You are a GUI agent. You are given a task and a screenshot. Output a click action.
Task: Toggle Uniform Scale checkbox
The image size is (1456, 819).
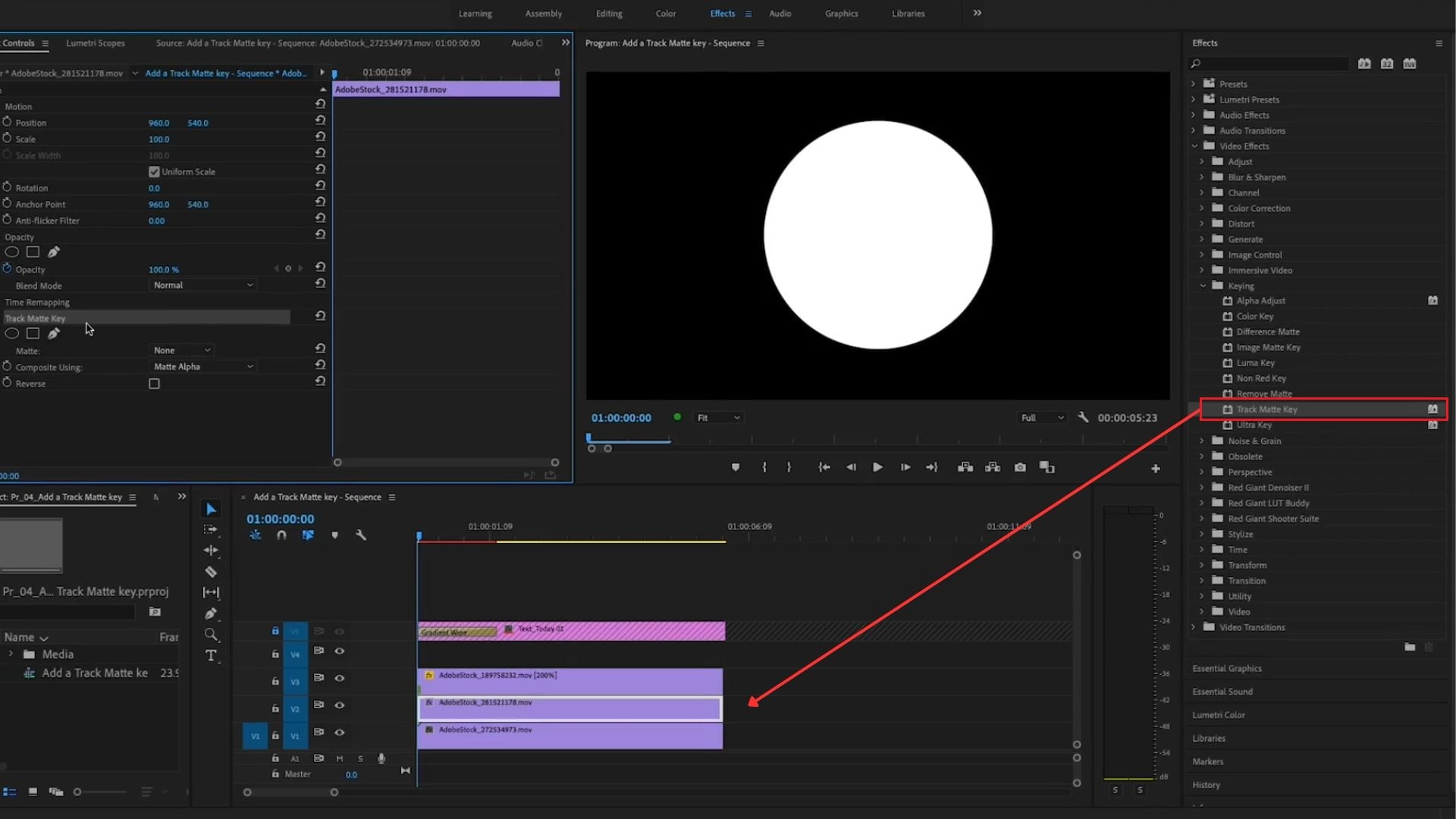pyautogui.click(x=155, y=171)
